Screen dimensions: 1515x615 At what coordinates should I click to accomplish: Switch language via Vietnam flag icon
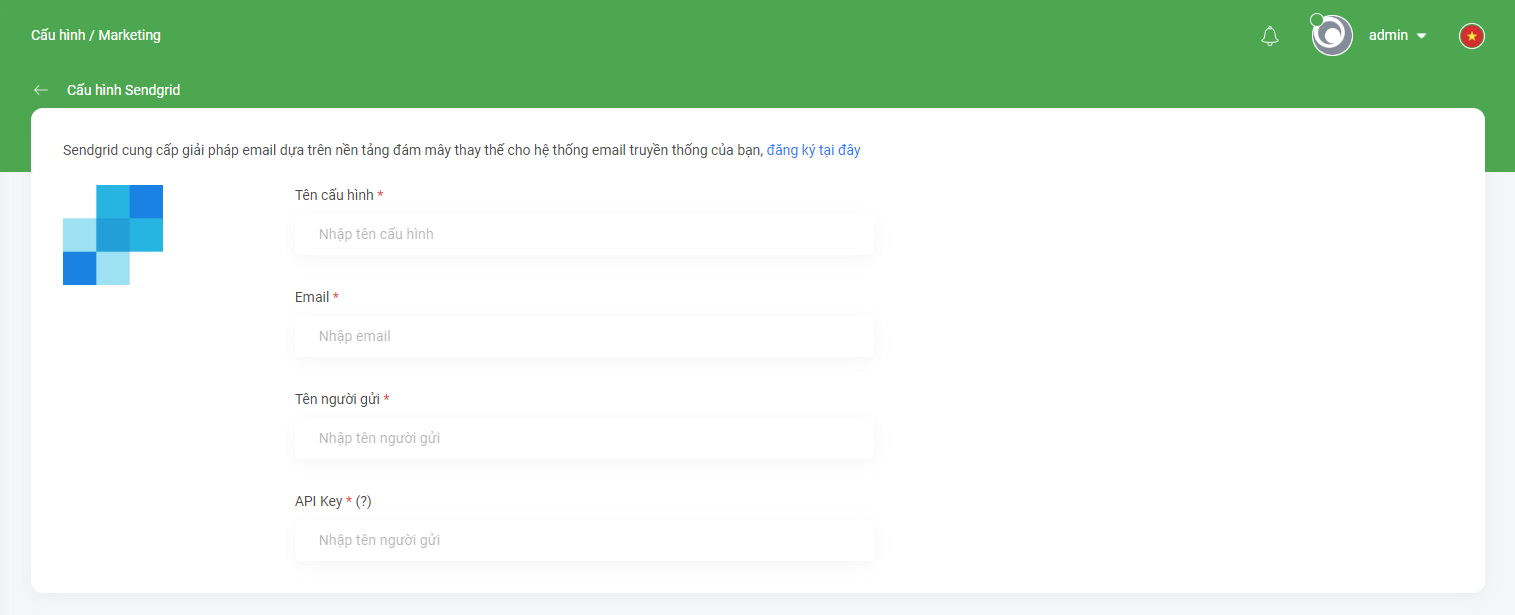[1471, 36]
